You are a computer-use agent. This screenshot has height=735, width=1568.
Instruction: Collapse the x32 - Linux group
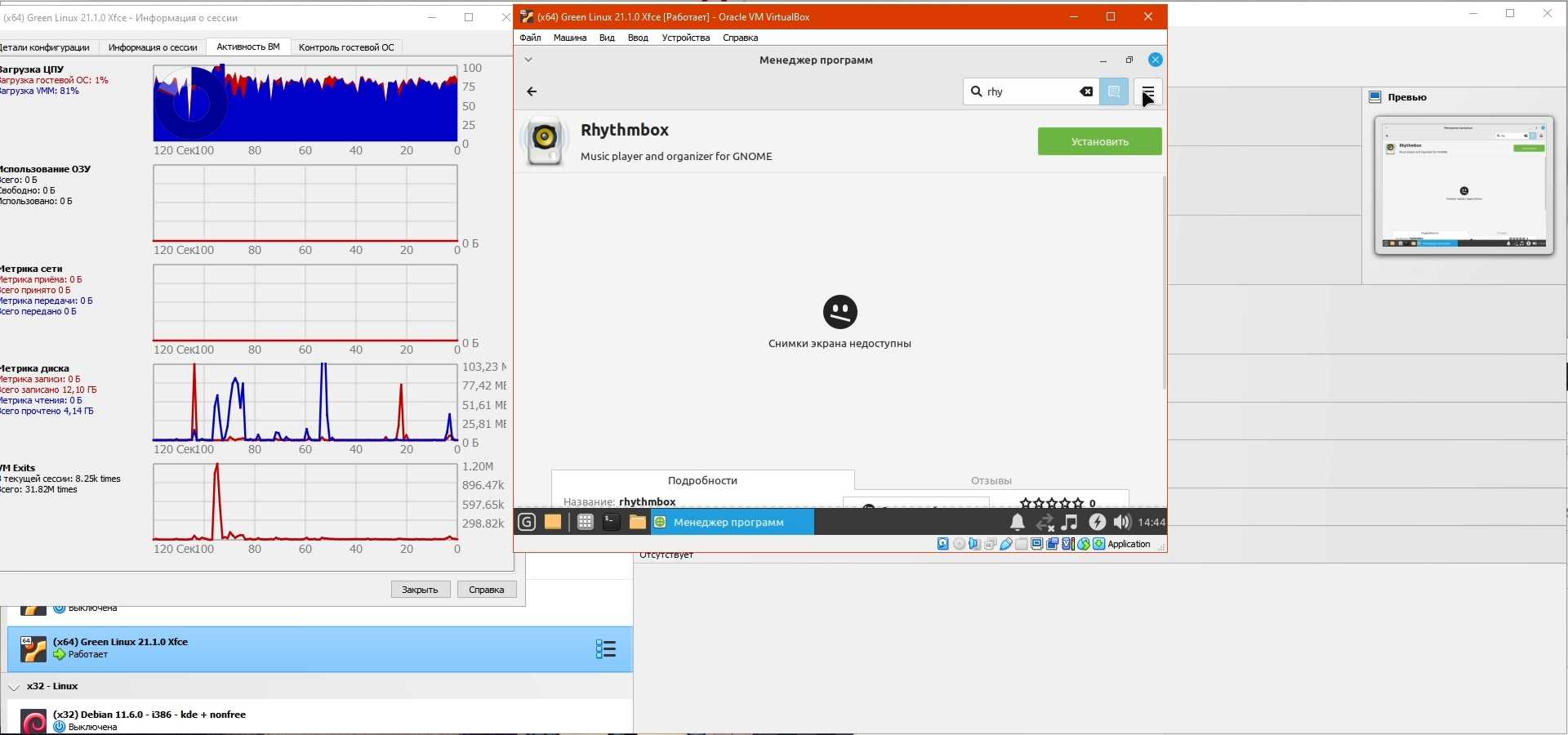pos(14,687)
